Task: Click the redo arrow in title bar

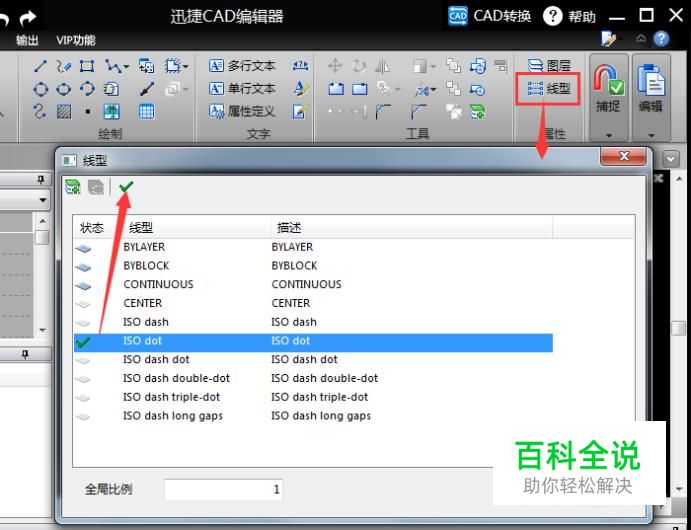Action: 28,18
